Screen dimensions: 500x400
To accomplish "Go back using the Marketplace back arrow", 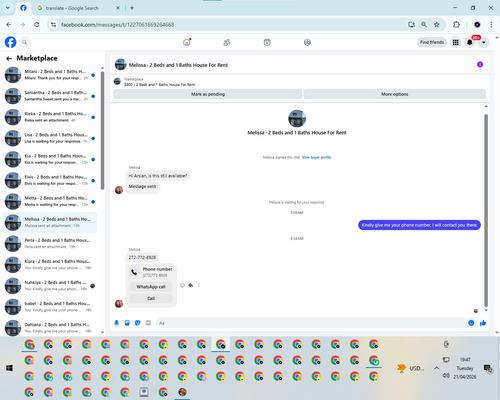I will coord(9,59).
